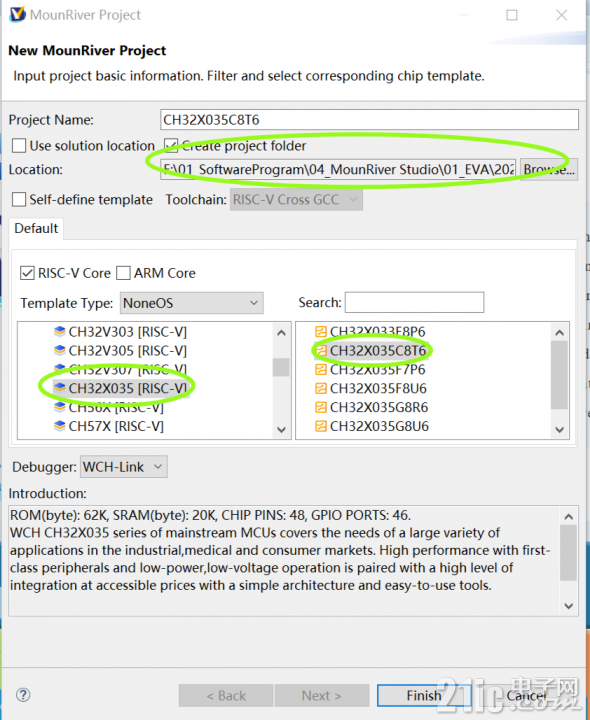Toggle the RISC-V Core checkbox

click(x=27, y=273)
